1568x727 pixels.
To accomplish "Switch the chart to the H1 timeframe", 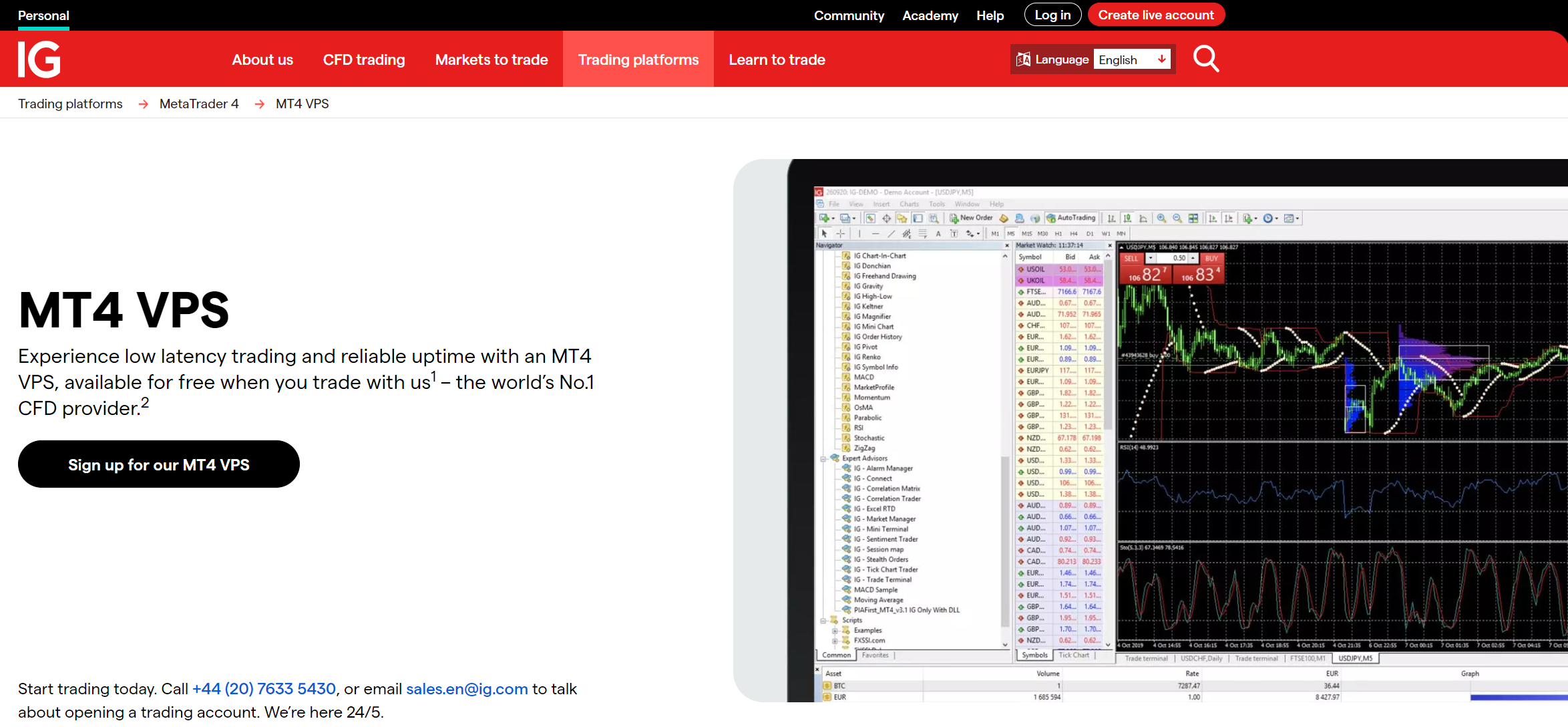I will (x=1058, y=234).
